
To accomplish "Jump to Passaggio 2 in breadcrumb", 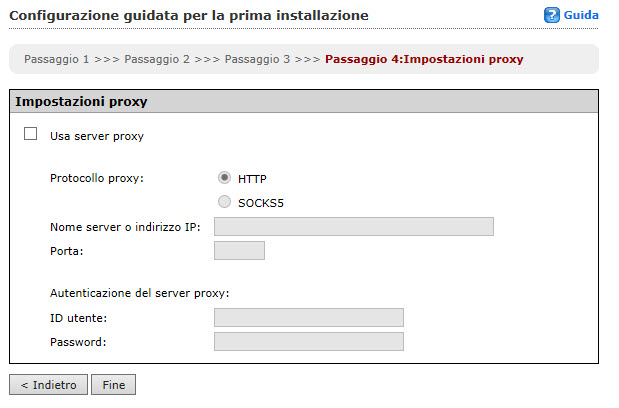I will click(x=157, y=59).
